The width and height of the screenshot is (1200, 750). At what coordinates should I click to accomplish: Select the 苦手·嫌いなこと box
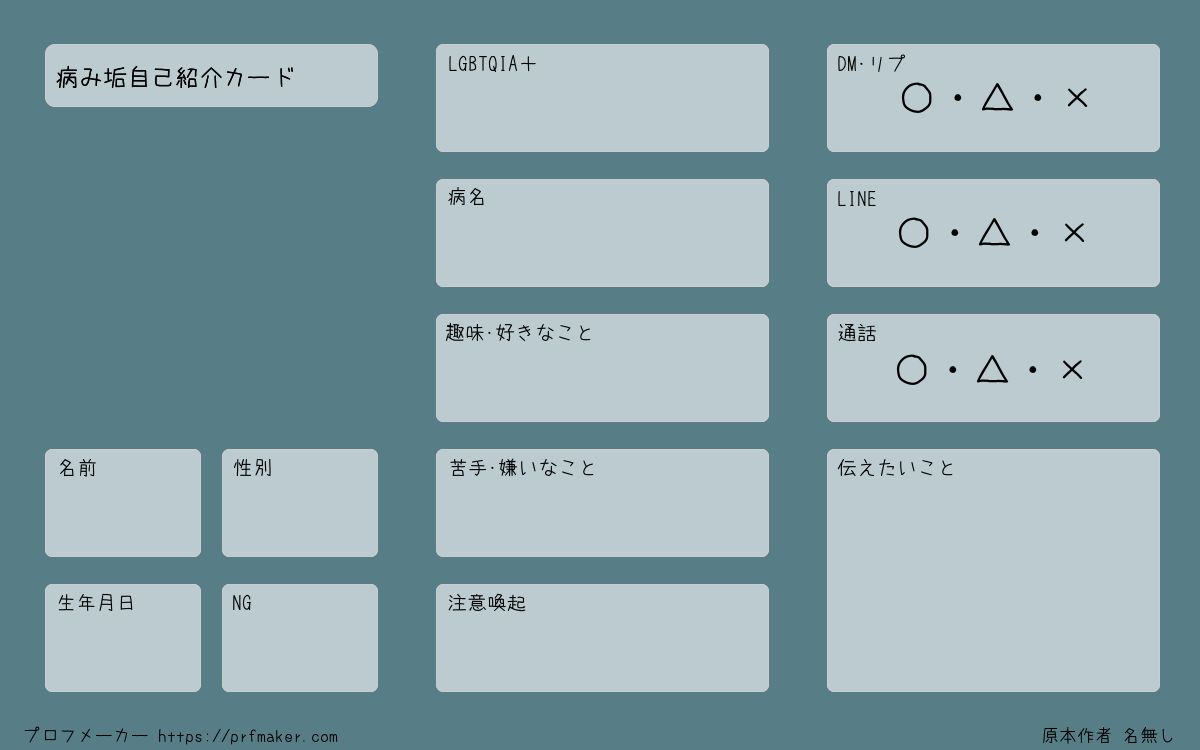click(602, 503)
